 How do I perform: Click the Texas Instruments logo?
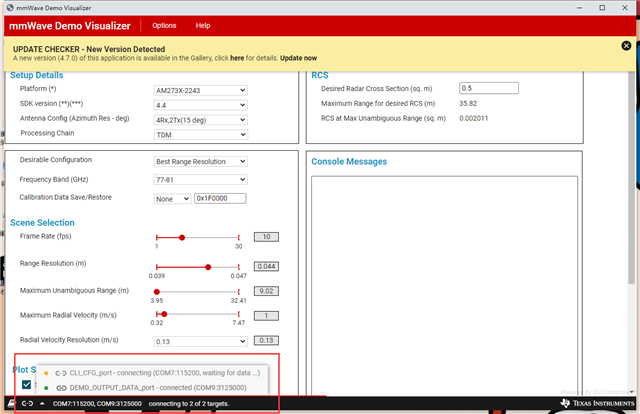point(599,403)
